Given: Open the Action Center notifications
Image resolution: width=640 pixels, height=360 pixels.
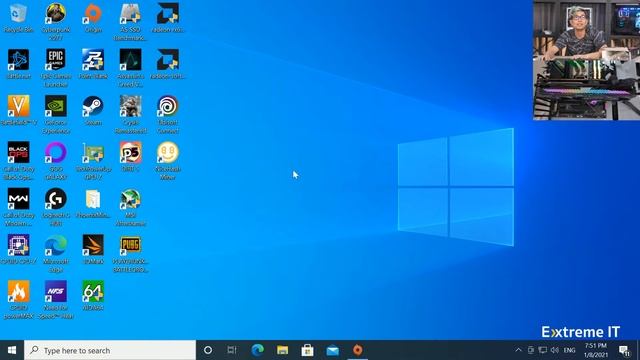Looking at the screenshot, I should [x=624, y=350].
